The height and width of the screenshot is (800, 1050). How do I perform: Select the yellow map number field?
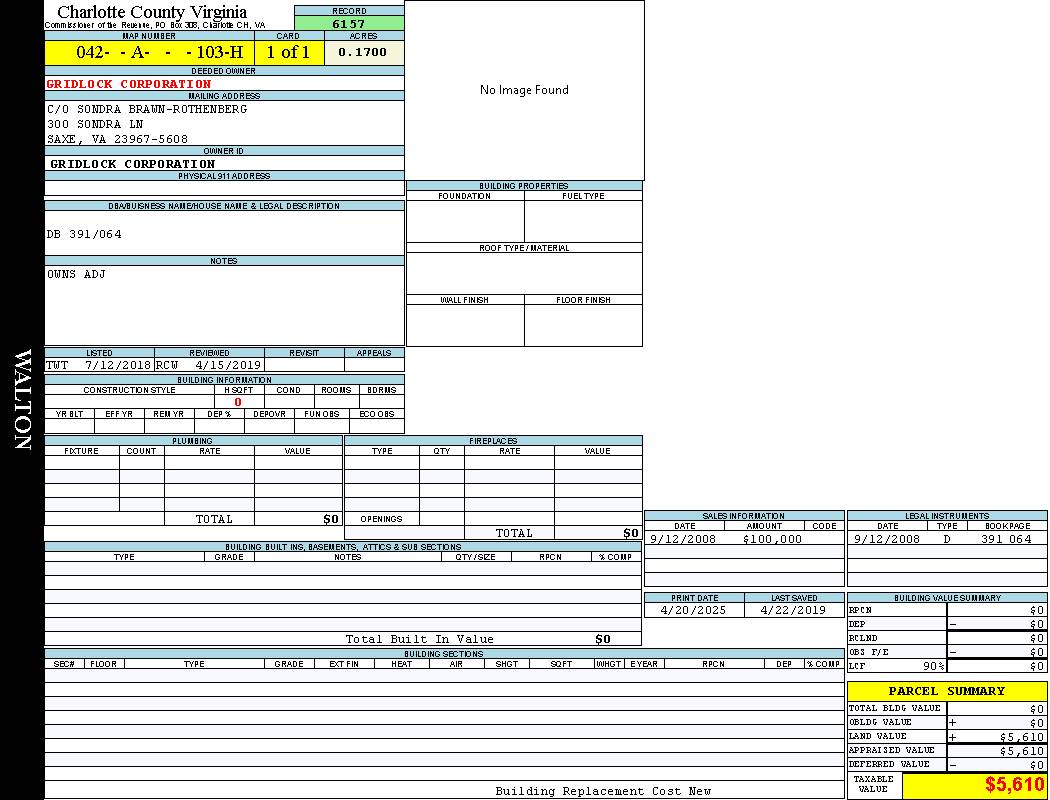[x=149, y=52]
